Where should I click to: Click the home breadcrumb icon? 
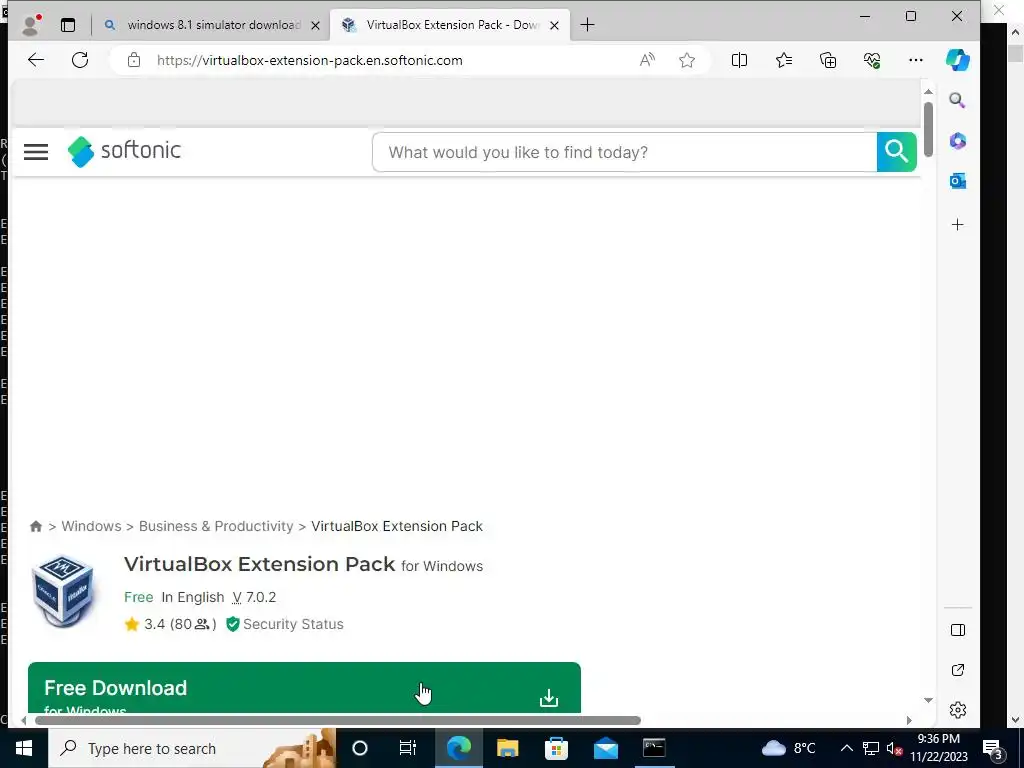(36, 526)
